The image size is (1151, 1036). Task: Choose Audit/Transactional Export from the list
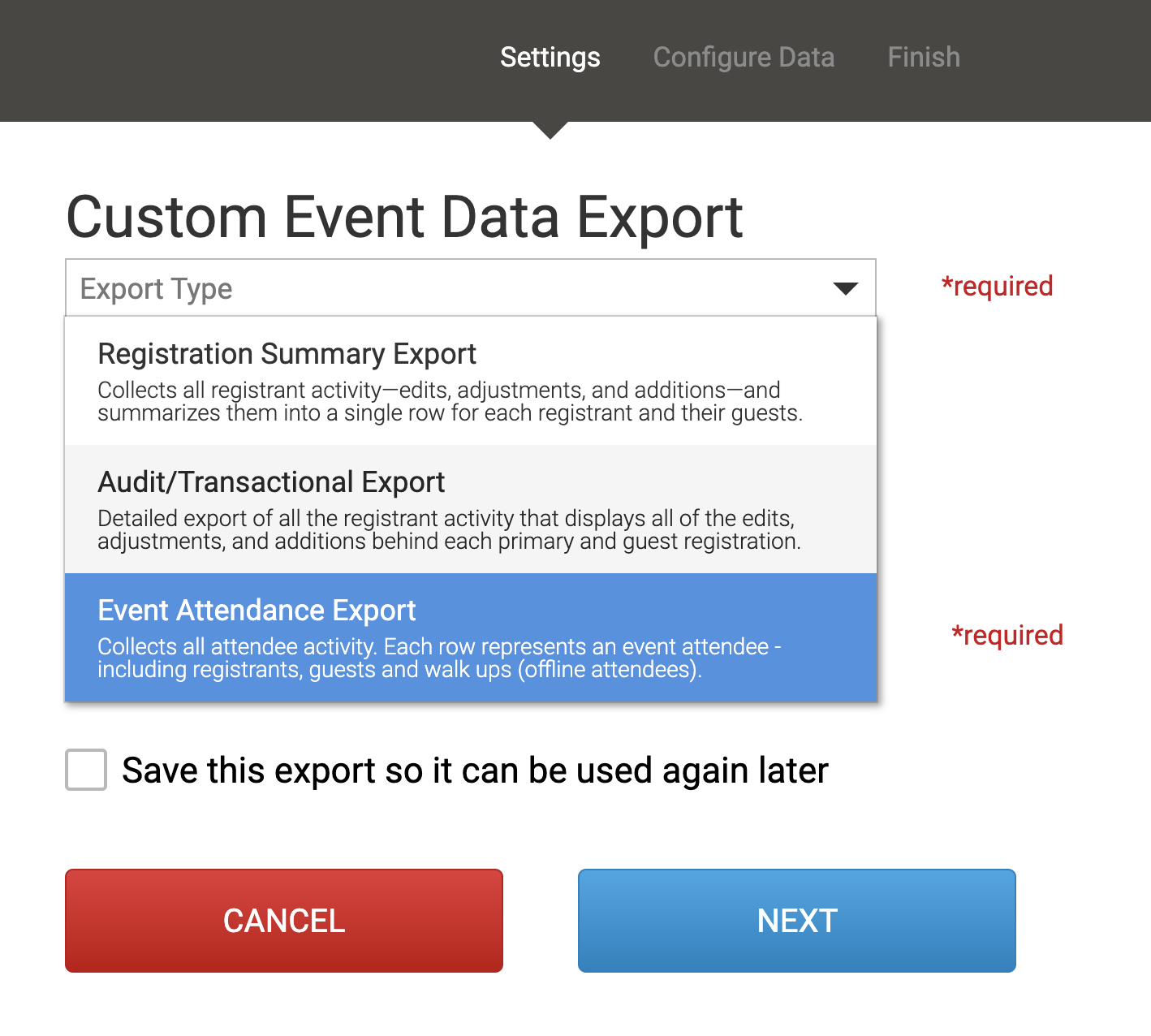point(271,482)
